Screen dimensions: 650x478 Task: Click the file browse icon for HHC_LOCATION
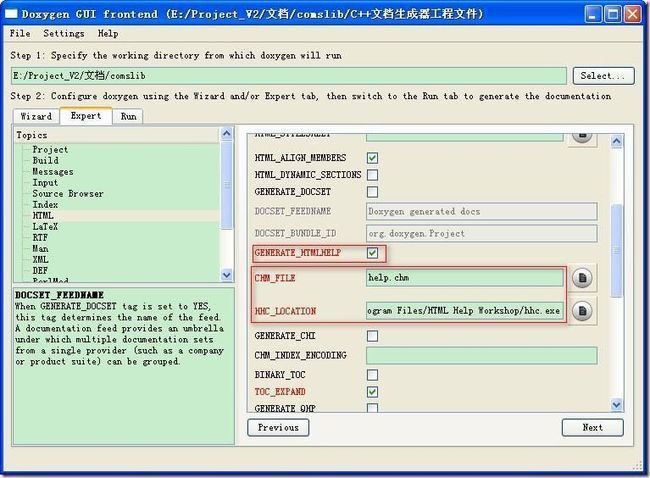[582, 311]
